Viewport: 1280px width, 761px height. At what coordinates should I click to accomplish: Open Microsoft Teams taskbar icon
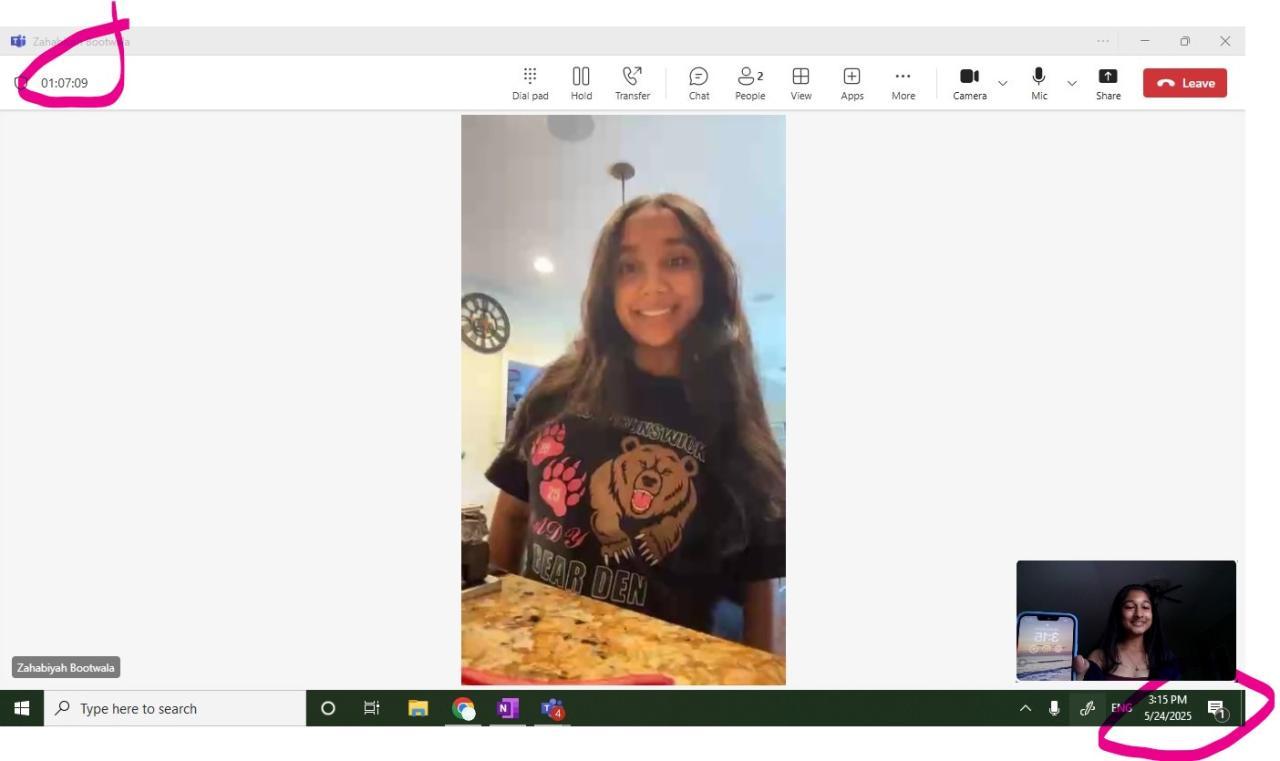pyautogui.click(x=551, y=708)
